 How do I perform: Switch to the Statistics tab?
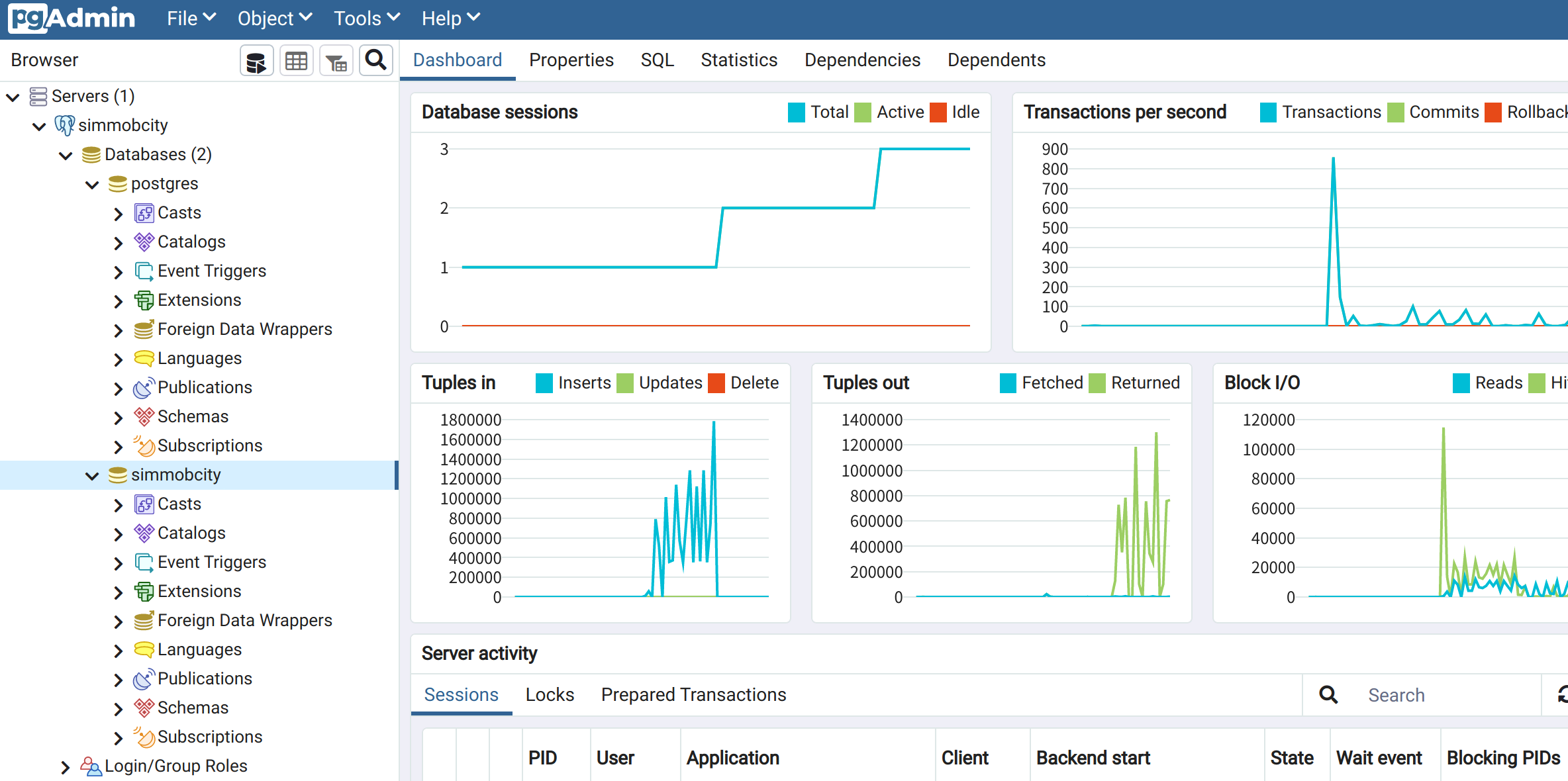point(739,60)
